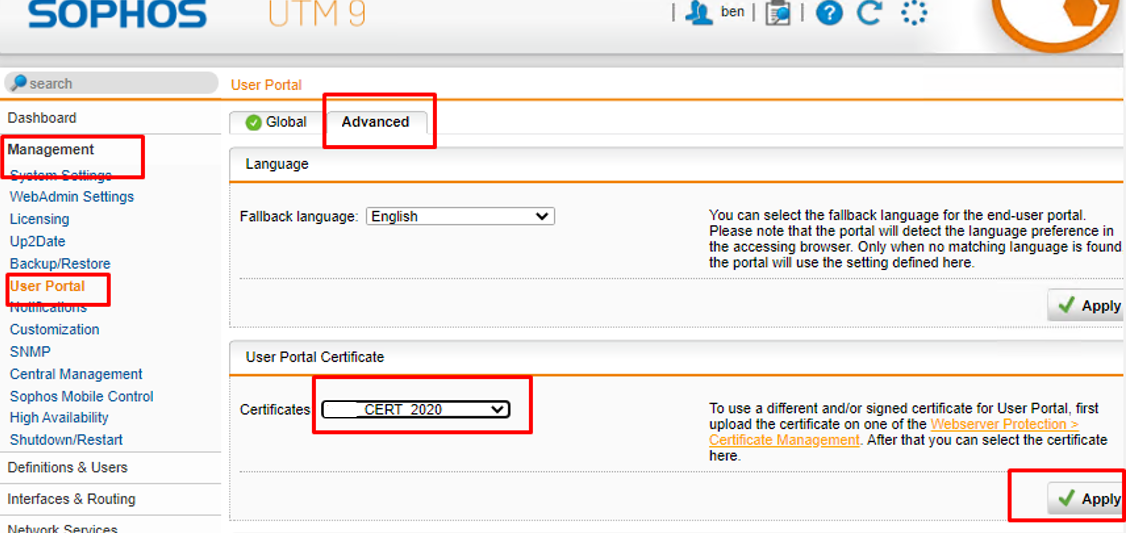Apply the Language settings
Screen dimensions: 1129x533
point(1087,305)
